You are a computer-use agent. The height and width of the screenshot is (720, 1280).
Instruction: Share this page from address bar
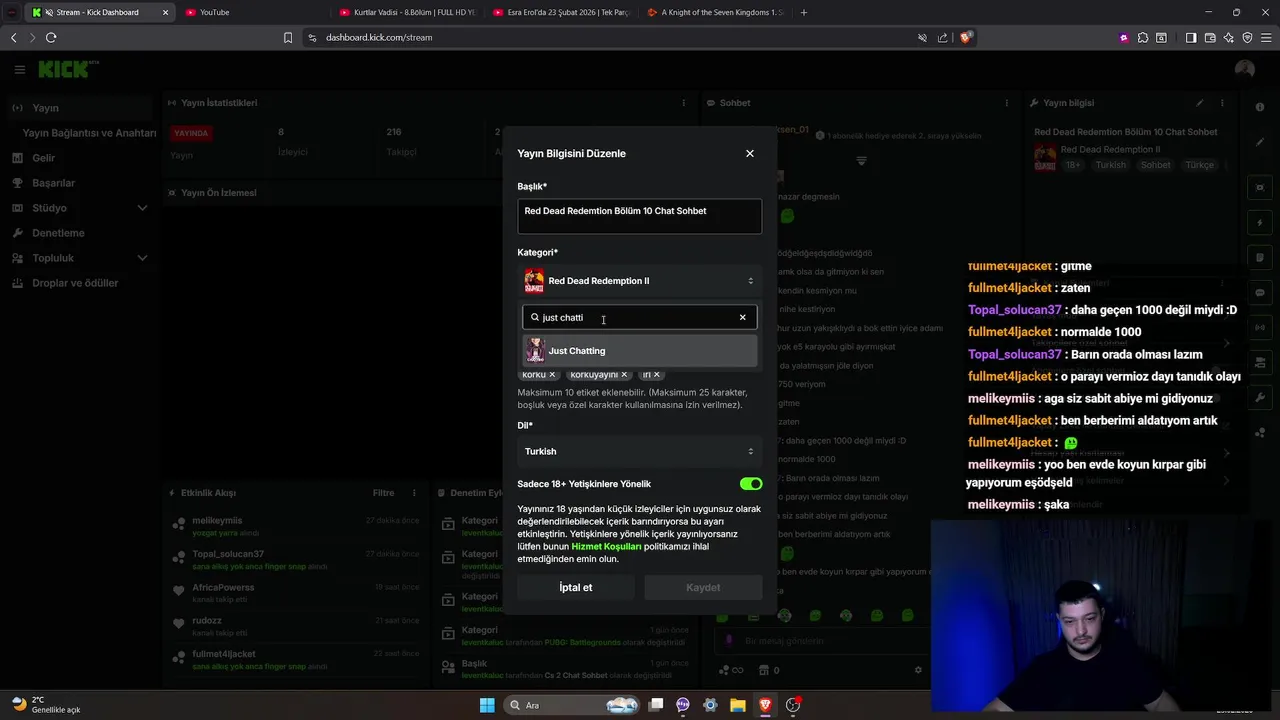point(942,37)
